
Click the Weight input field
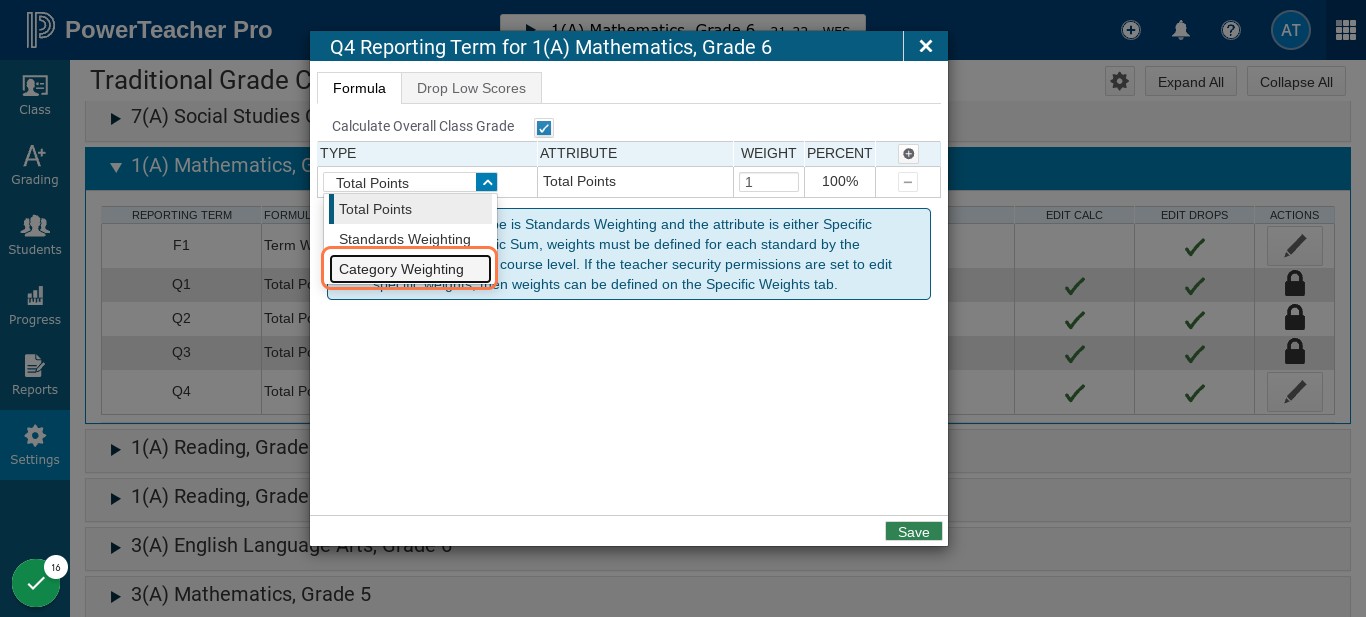(769, 182)
